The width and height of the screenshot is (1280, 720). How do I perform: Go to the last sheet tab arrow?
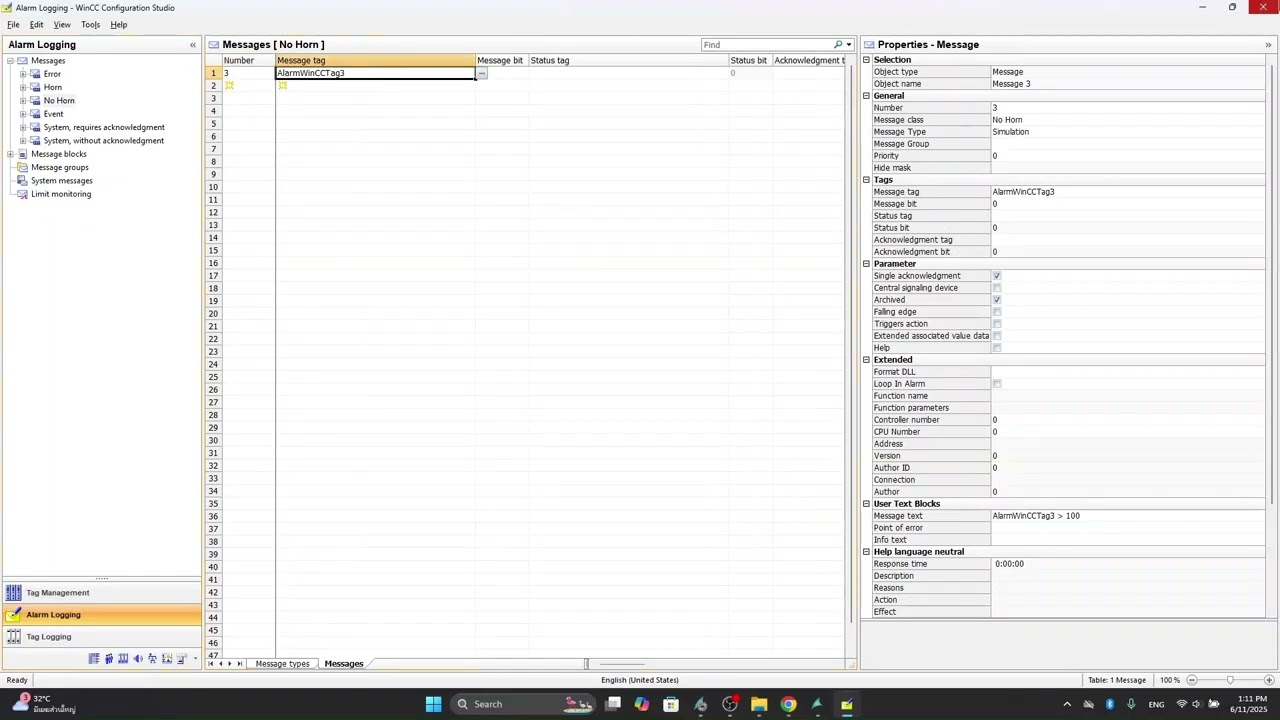[239, 664]
